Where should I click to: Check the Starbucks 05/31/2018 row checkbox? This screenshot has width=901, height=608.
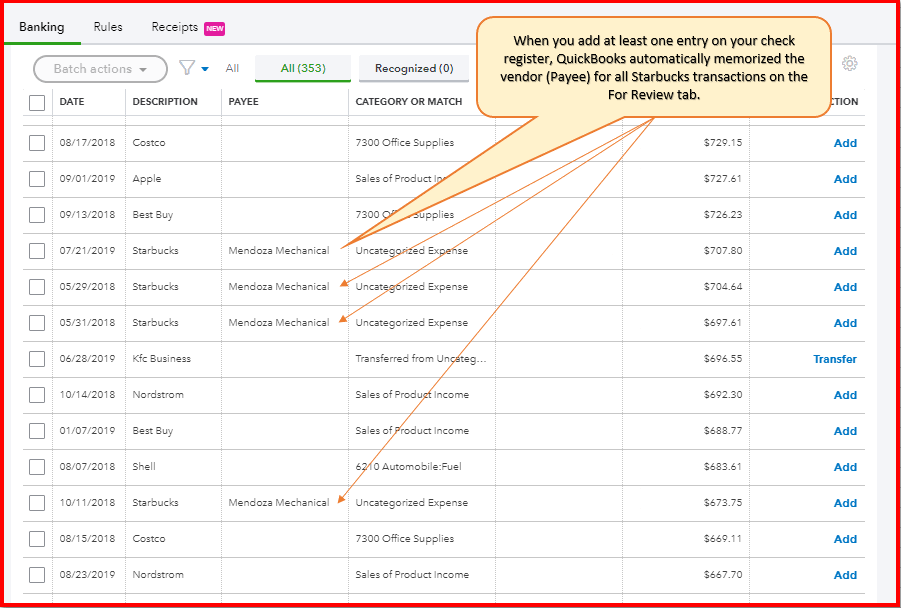(x=37, y=322)
